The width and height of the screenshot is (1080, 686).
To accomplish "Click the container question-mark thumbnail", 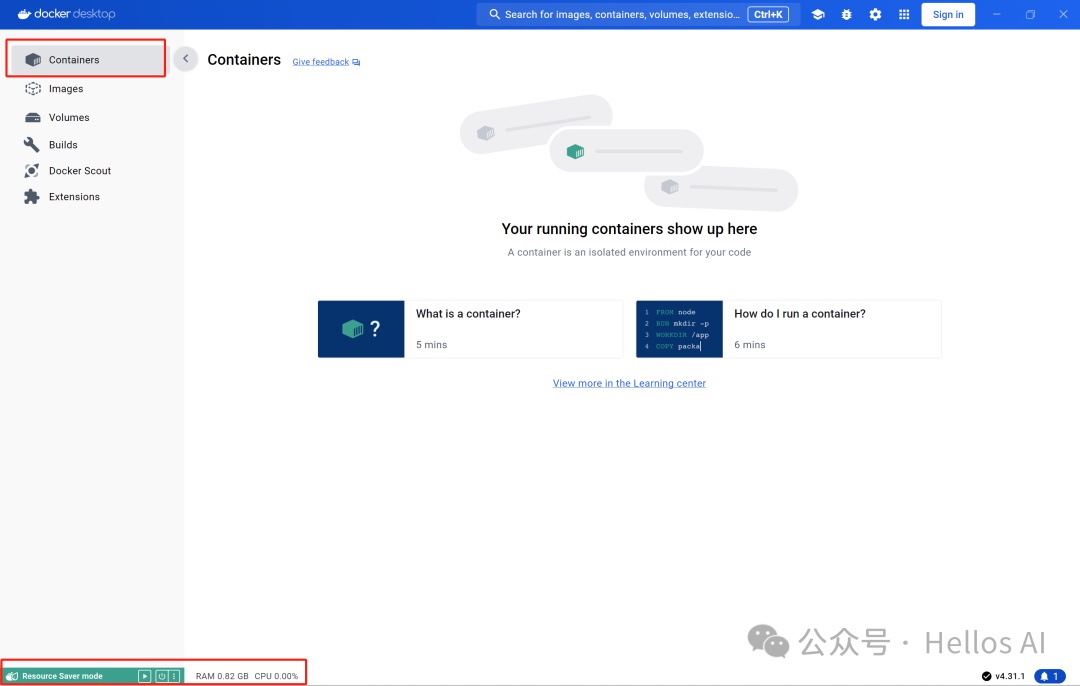I will coord(361,329).
